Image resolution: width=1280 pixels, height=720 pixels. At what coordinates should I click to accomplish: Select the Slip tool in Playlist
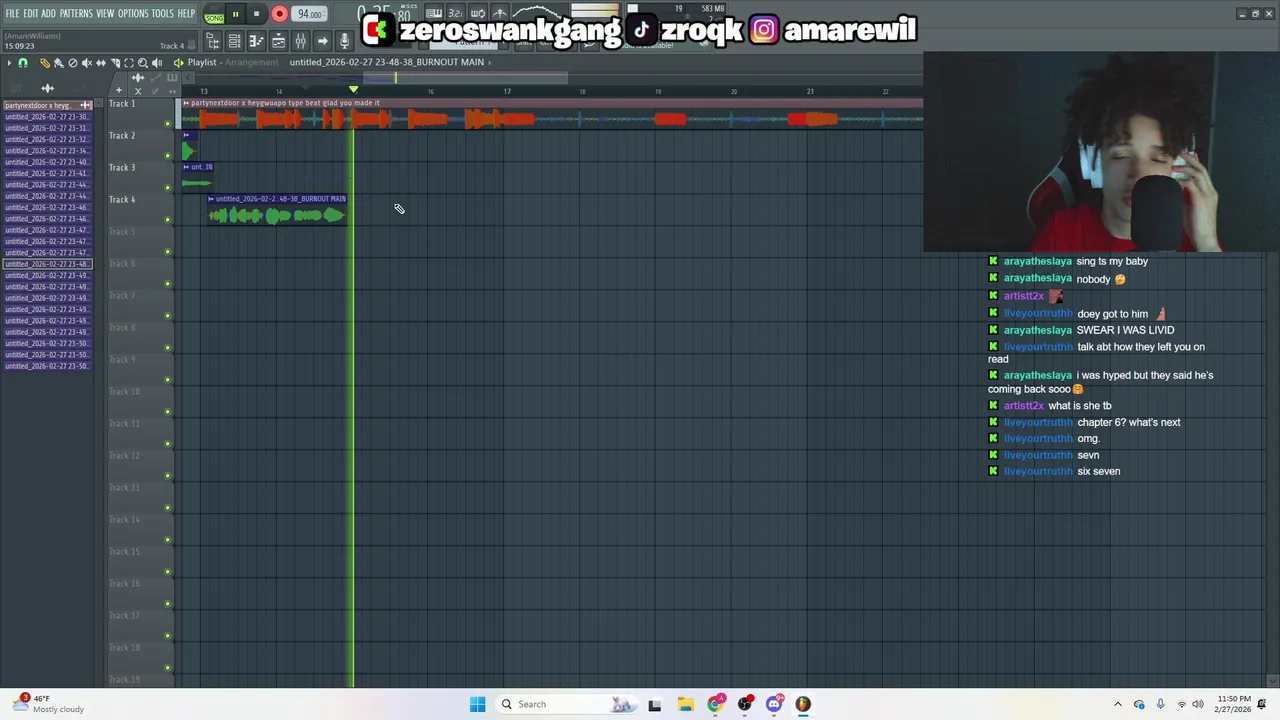pyautogui.click(x=100, y=63)
